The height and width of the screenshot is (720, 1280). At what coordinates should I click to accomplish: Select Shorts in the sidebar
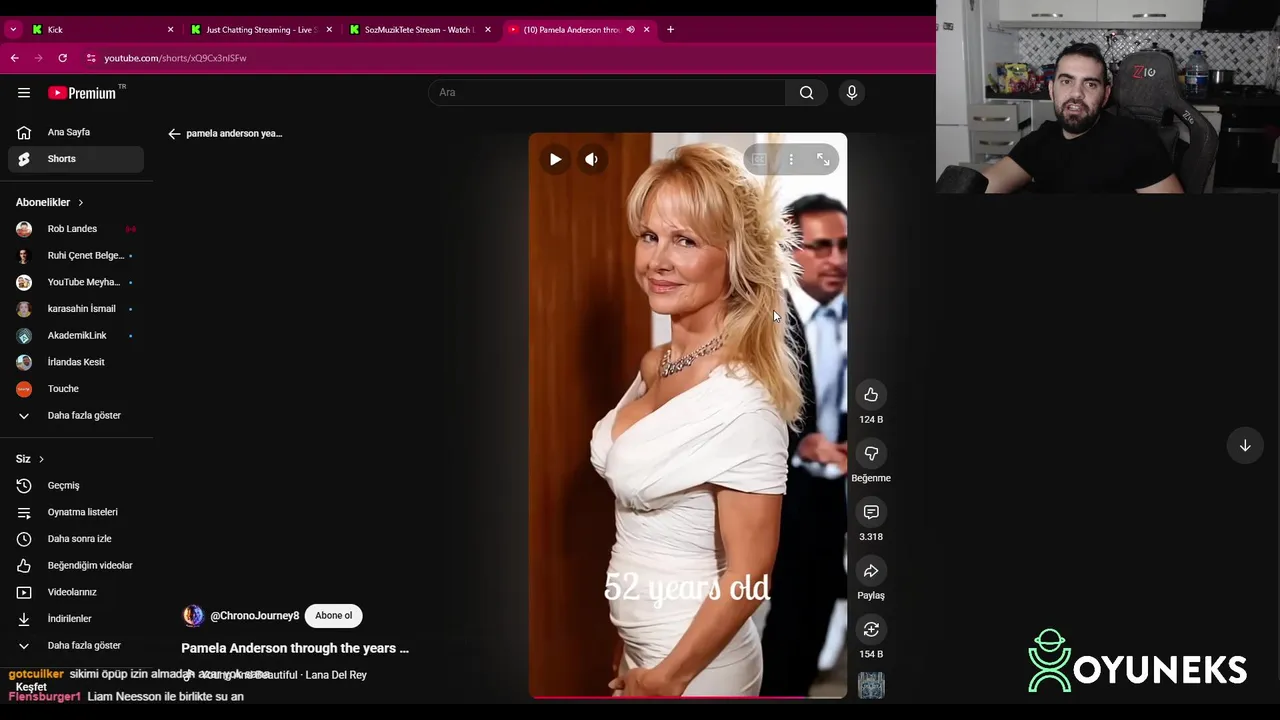tap(76, 159)
